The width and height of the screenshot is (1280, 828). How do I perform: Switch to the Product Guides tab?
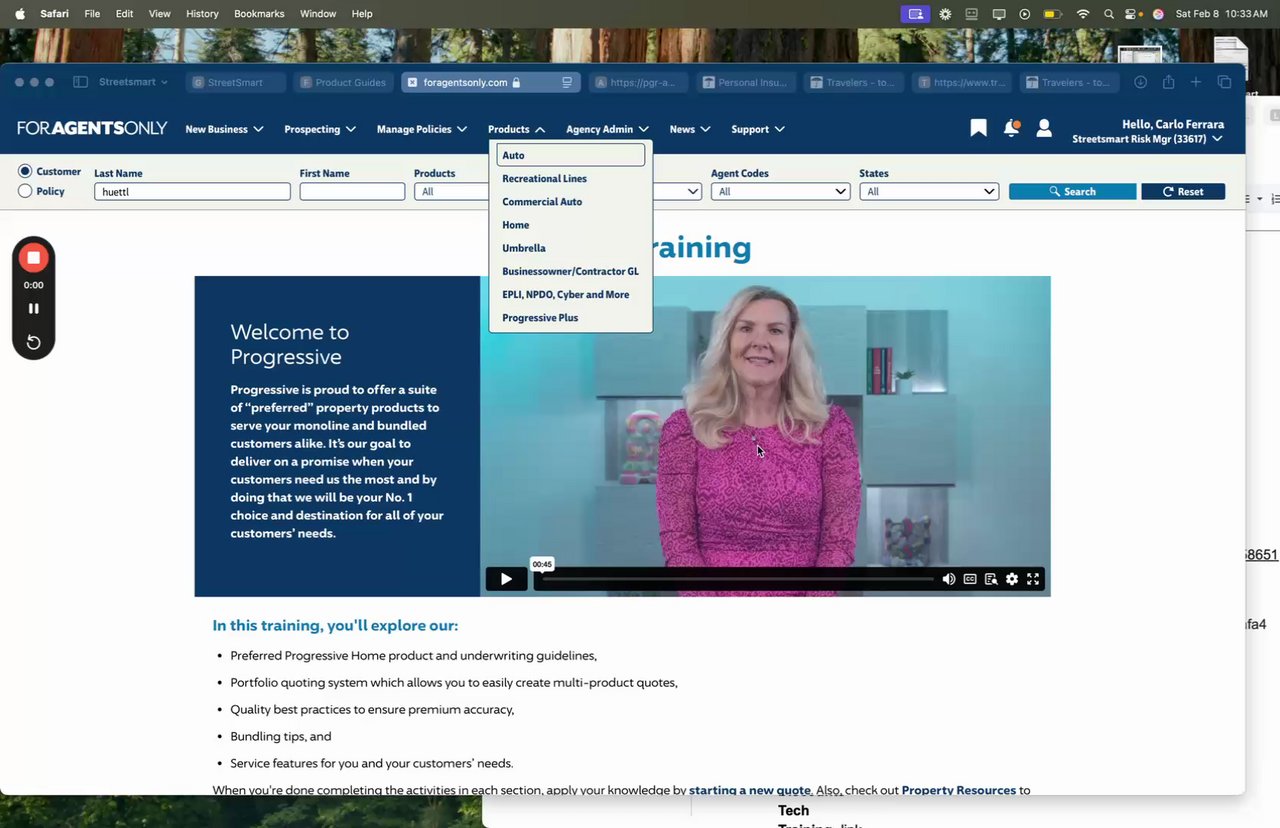pos(343,82)
